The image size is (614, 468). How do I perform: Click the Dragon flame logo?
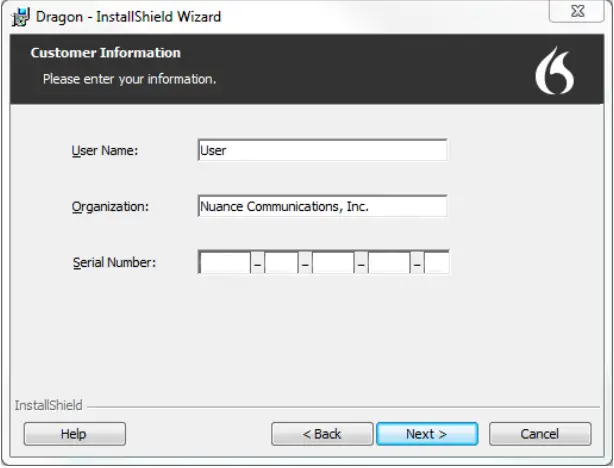pos(554,70)
